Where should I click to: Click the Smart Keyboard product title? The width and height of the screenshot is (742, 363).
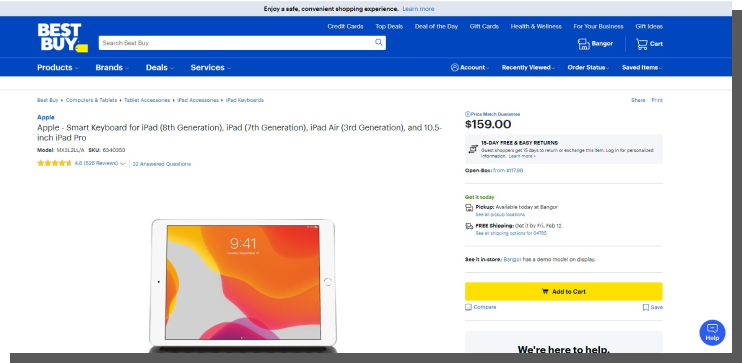click(x=239, y=133)
